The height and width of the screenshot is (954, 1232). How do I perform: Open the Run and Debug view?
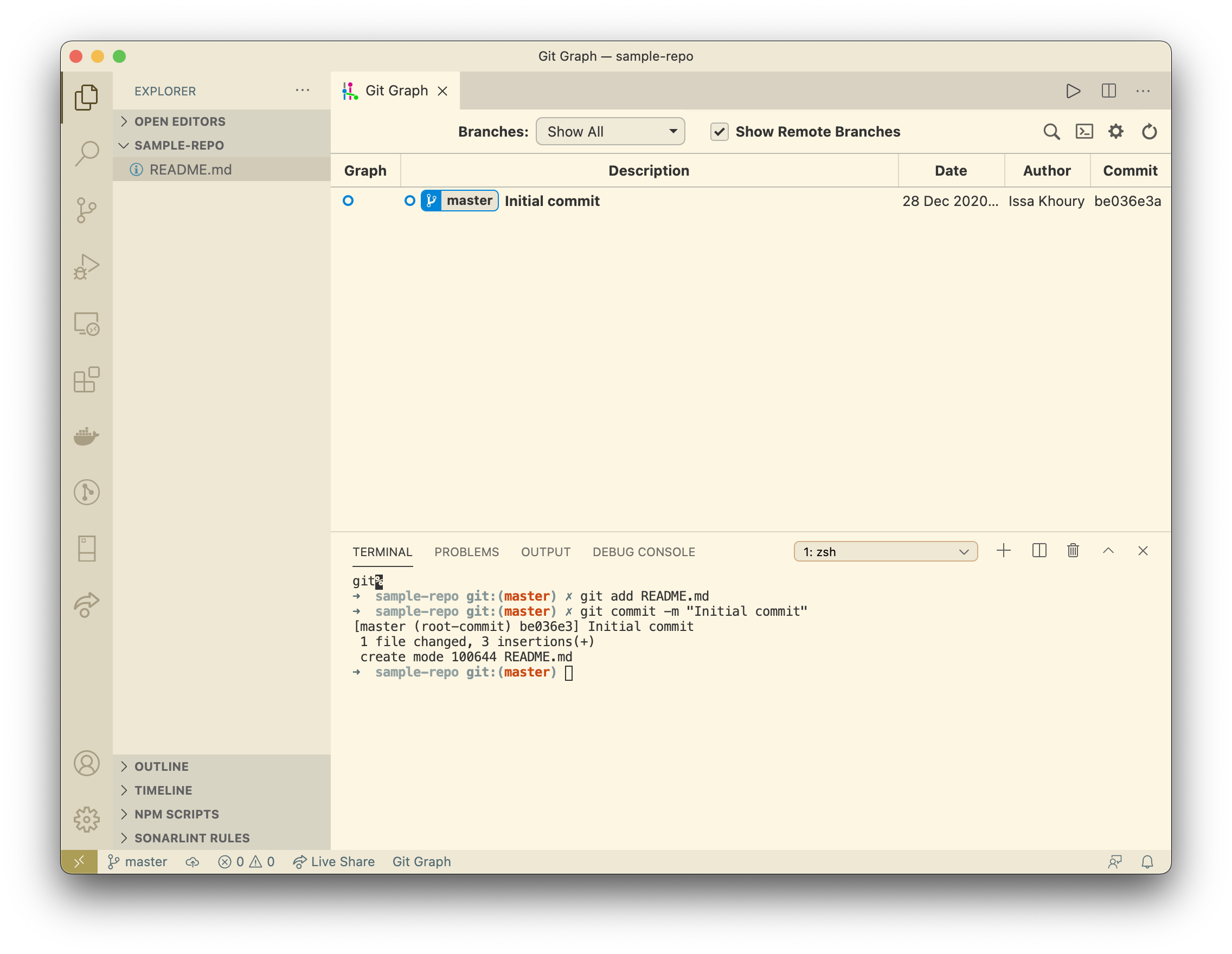(x=86, y=267)
